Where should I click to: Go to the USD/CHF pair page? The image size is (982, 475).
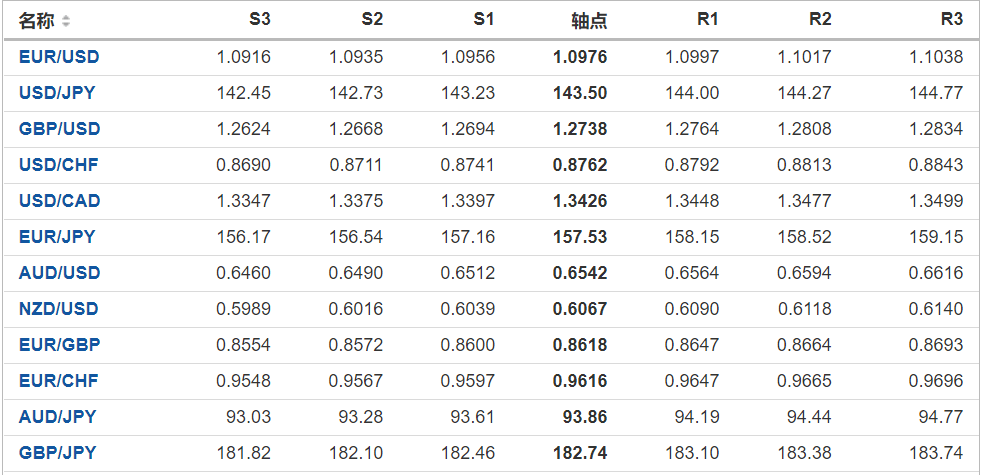coord(58,165)
